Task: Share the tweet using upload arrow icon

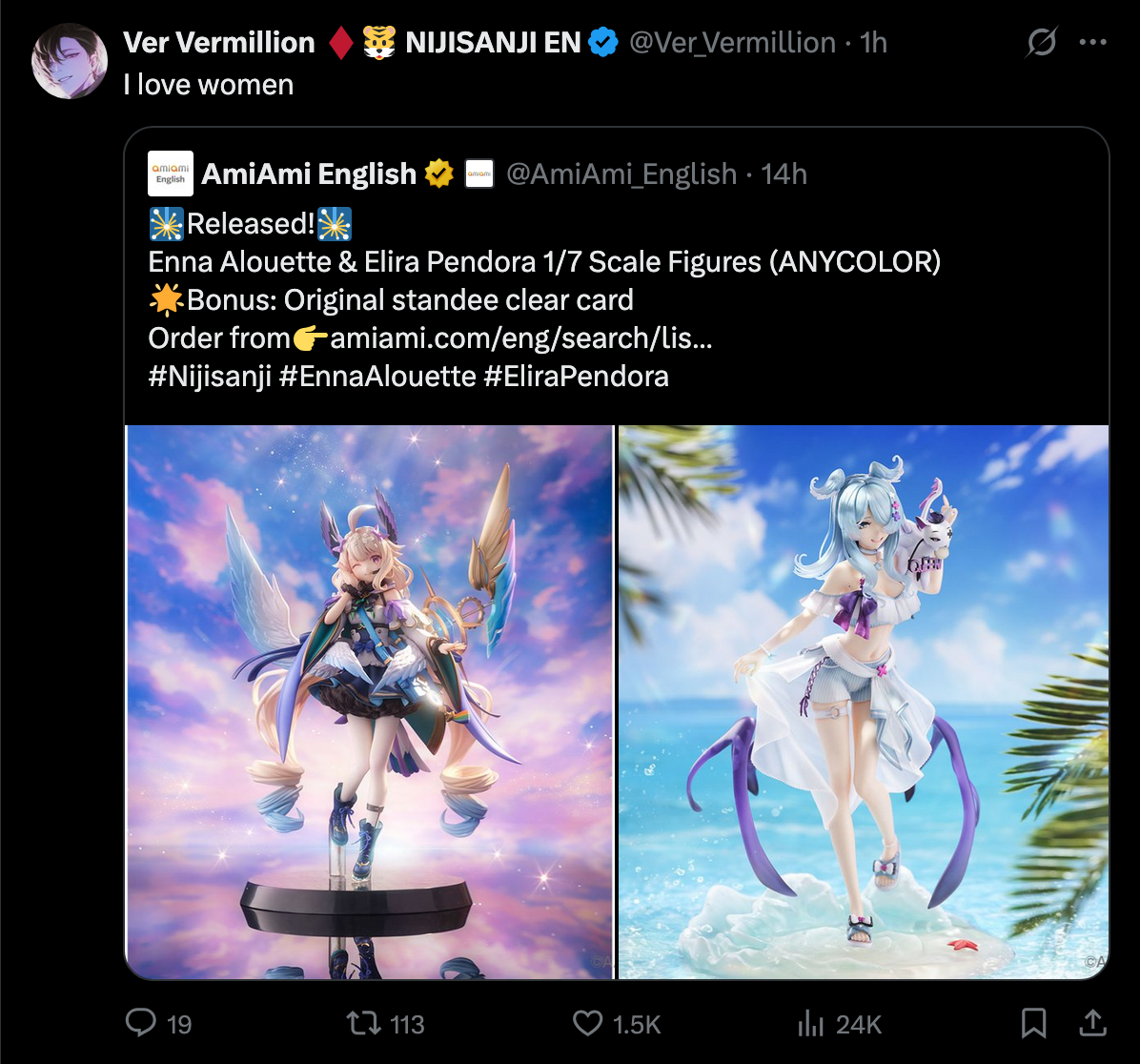Action: [1092, 1023]
